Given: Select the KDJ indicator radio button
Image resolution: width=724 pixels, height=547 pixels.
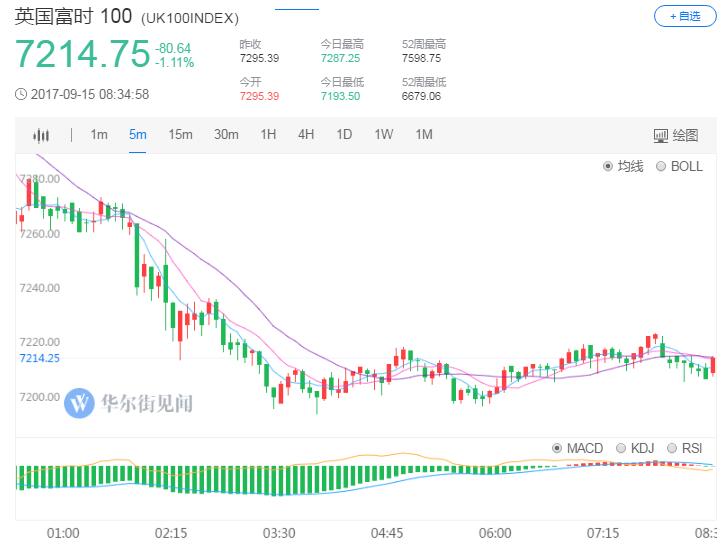Looking at the screenshot, I should [x=621, y=448].
